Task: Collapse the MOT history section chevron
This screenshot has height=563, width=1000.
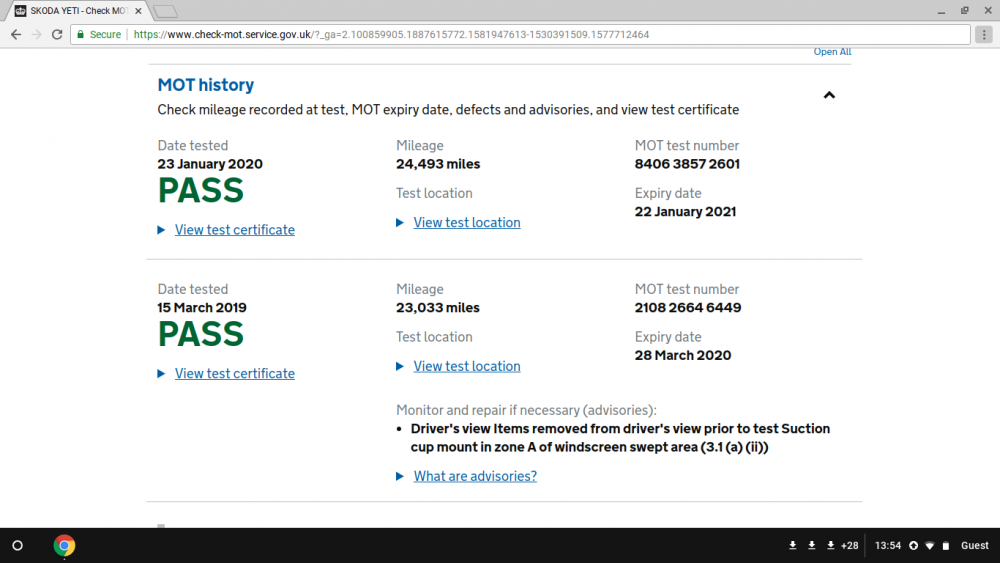Action: click(829, 95)
